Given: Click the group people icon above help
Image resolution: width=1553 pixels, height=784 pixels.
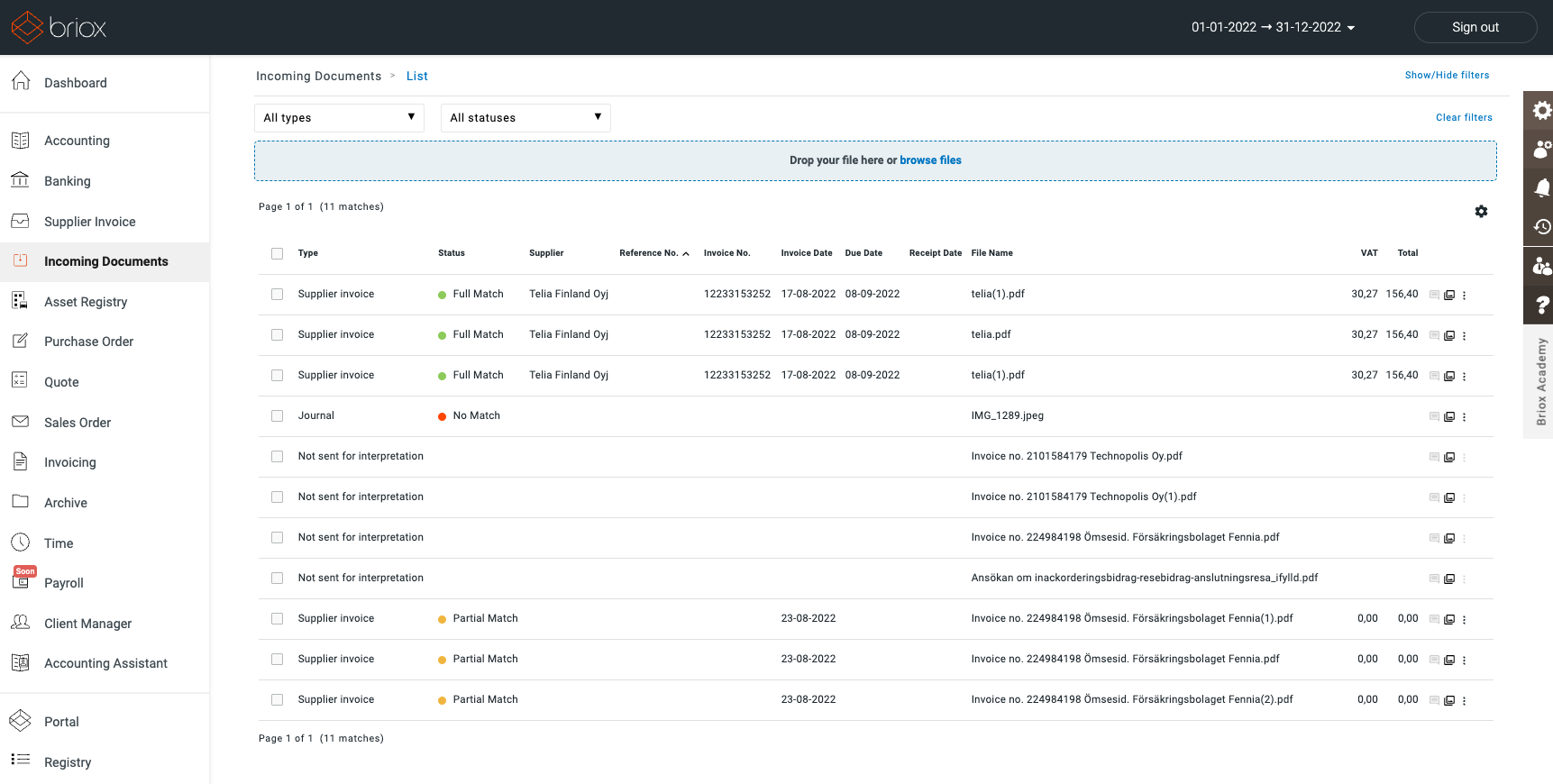Looking at the screenshot, I should (1541, 265).
